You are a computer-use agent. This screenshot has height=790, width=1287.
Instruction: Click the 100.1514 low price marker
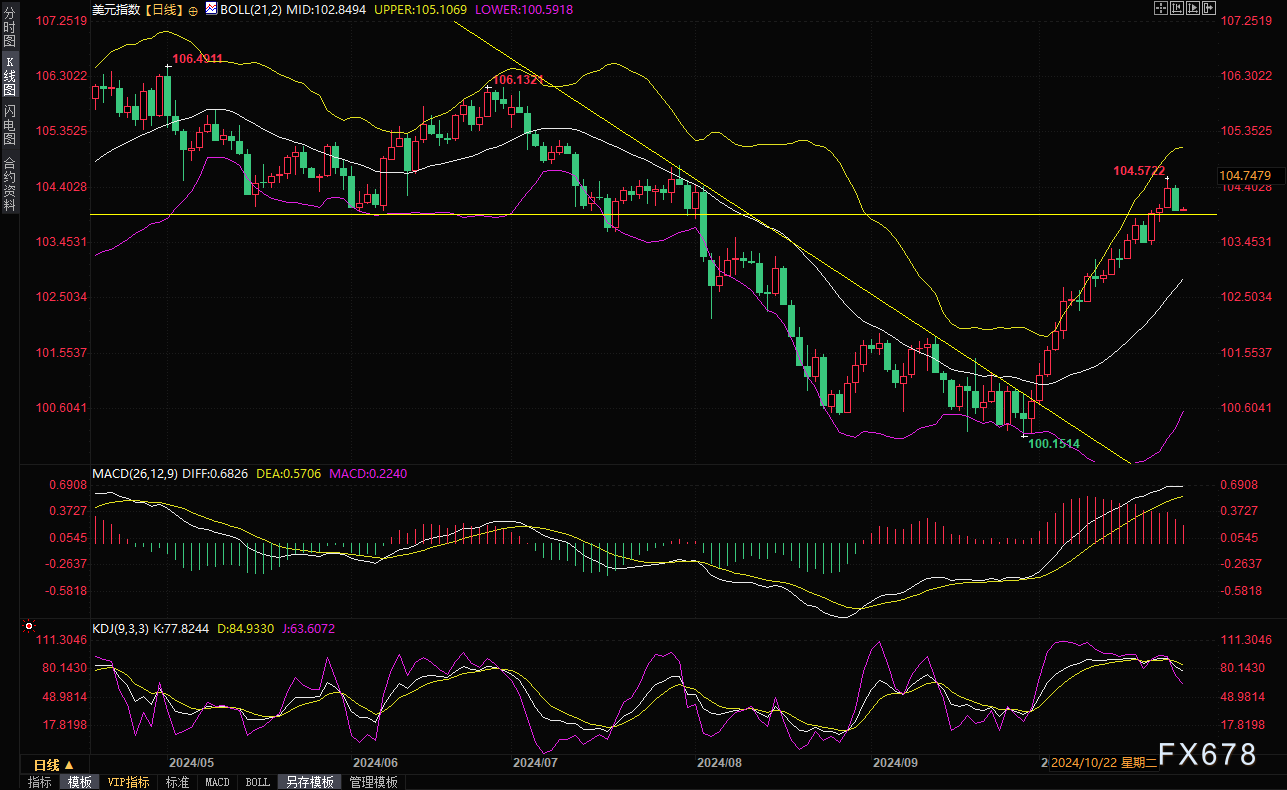[1053, 443]
